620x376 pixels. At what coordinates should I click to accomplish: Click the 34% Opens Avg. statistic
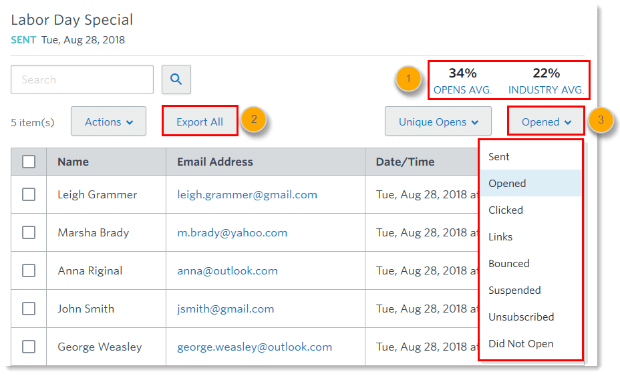pyautogui.click(x=463, y=81)
